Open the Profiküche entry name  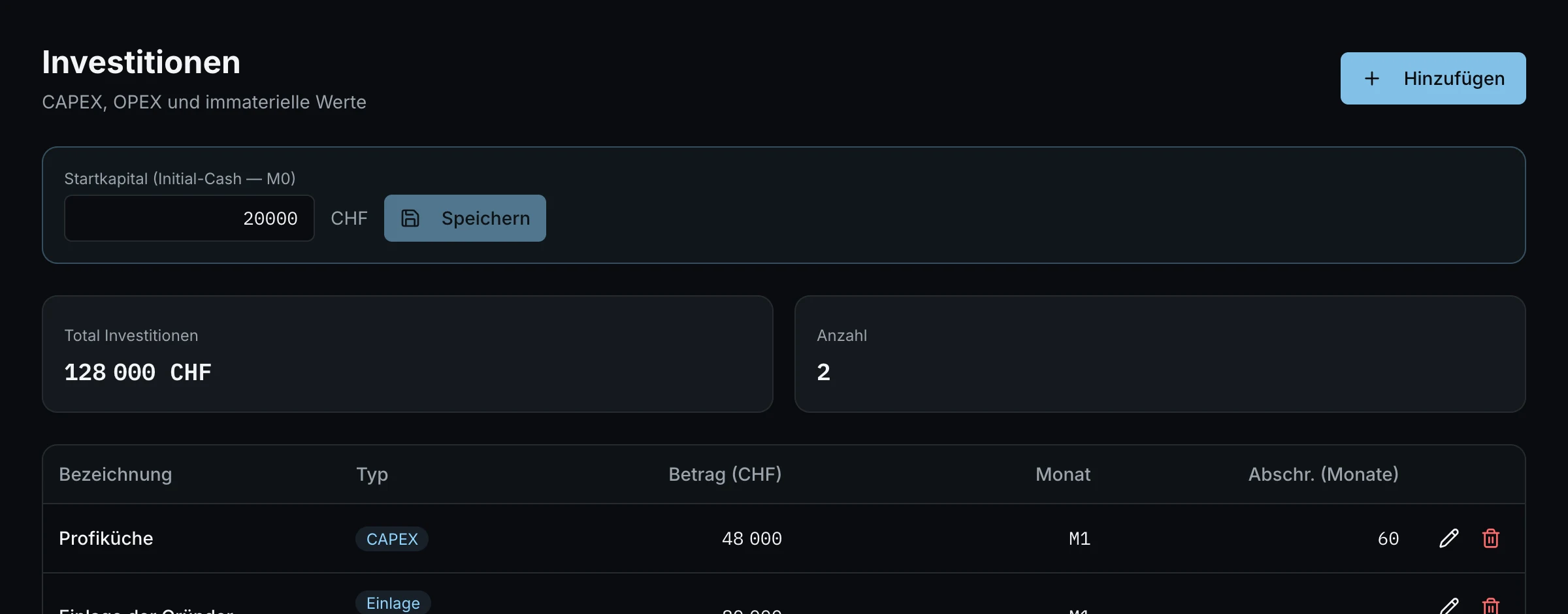pos(106,538)
